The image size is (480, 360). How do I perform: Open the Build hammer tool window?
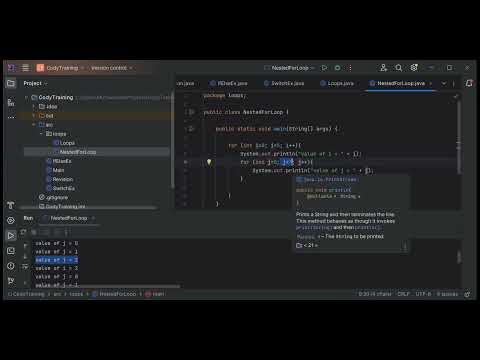(x=11, y=205)
